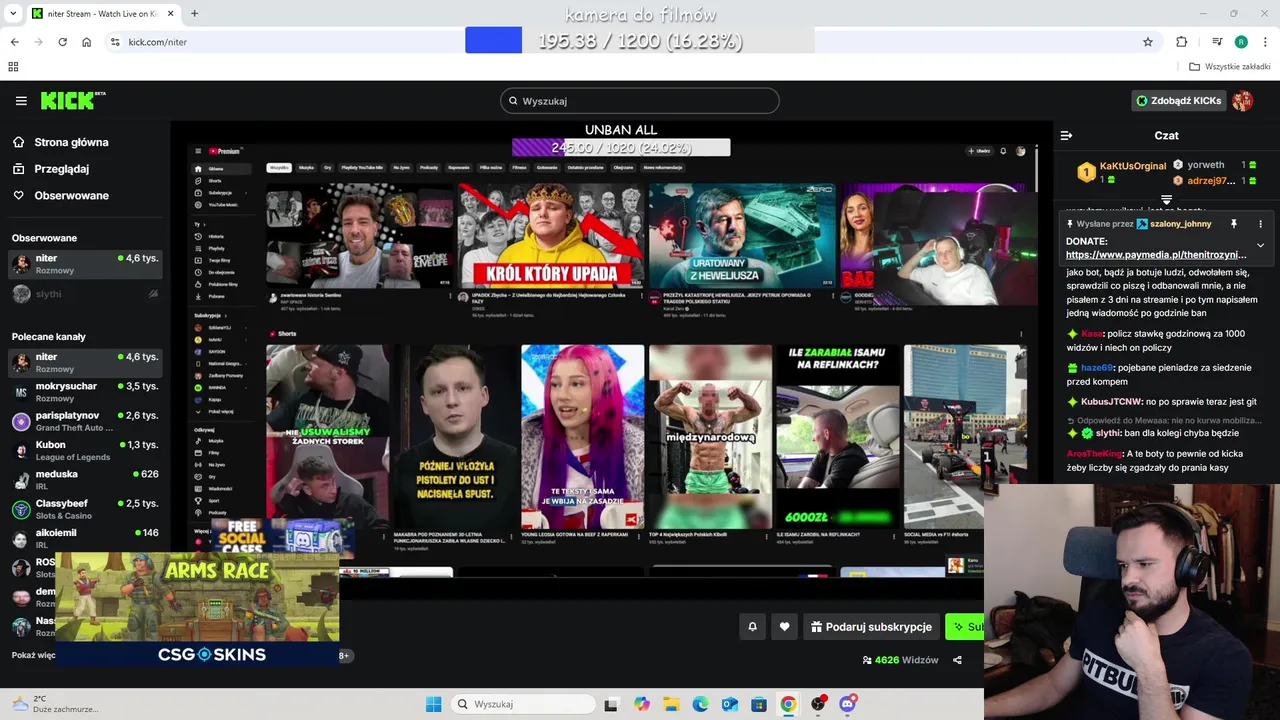
Task: Launch Copilot from taskbar
Action: [642, 704]
